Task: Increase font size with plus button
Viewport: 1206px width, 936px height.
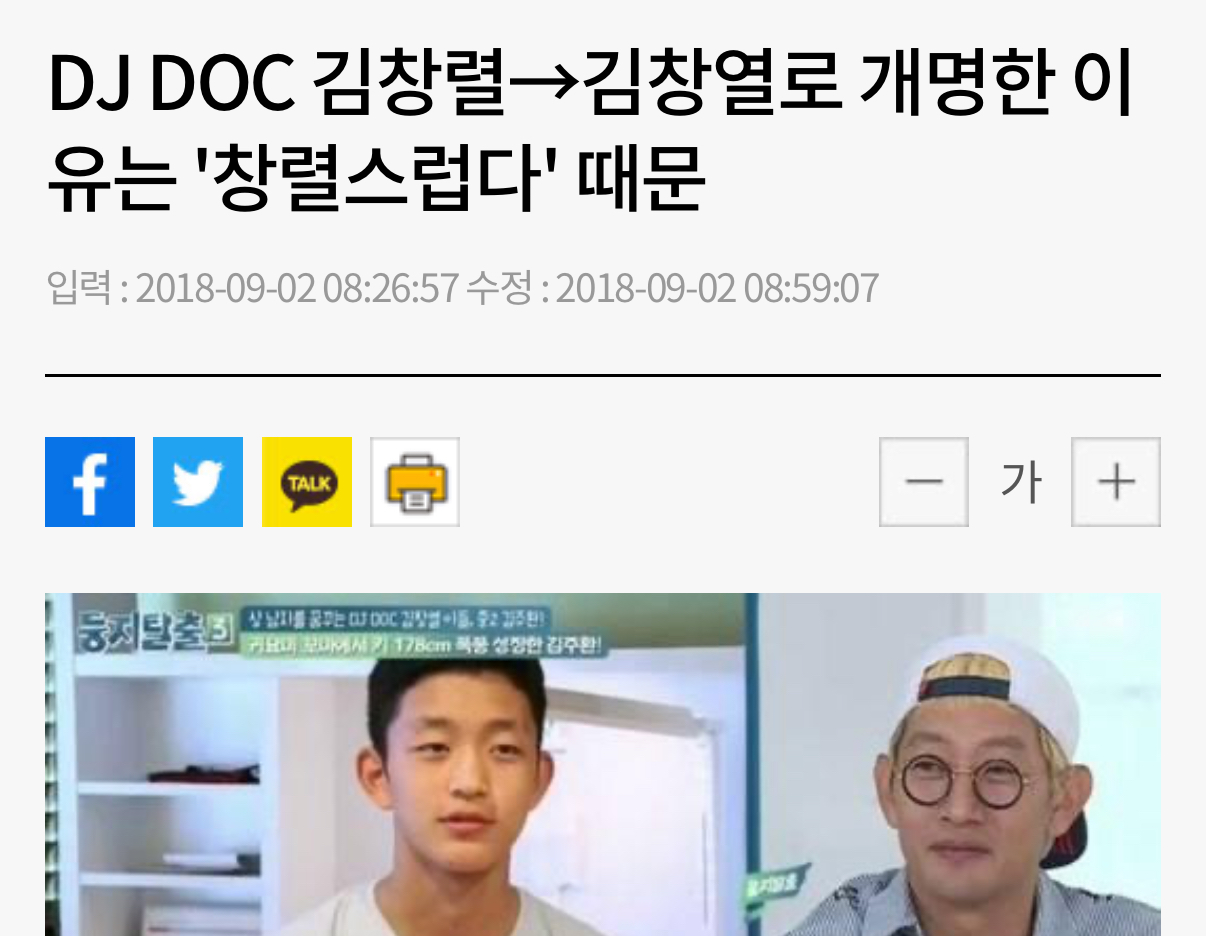Action: [1116, 482]
